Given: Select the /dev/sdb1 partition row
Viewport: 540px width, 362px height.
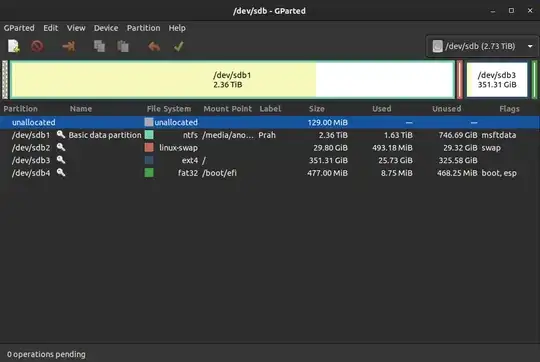Looking at the screenshot, I should [270, 135].
